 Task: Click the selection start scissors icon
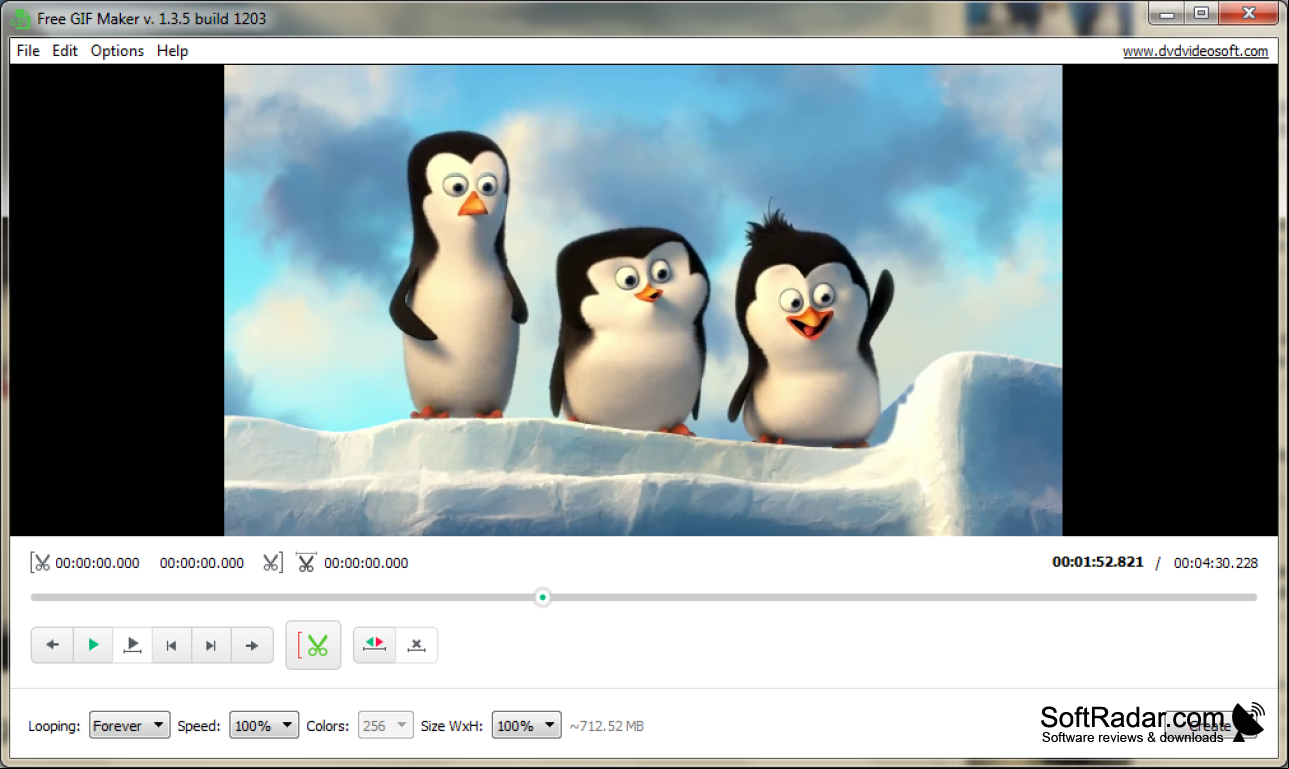pos(40,562)
